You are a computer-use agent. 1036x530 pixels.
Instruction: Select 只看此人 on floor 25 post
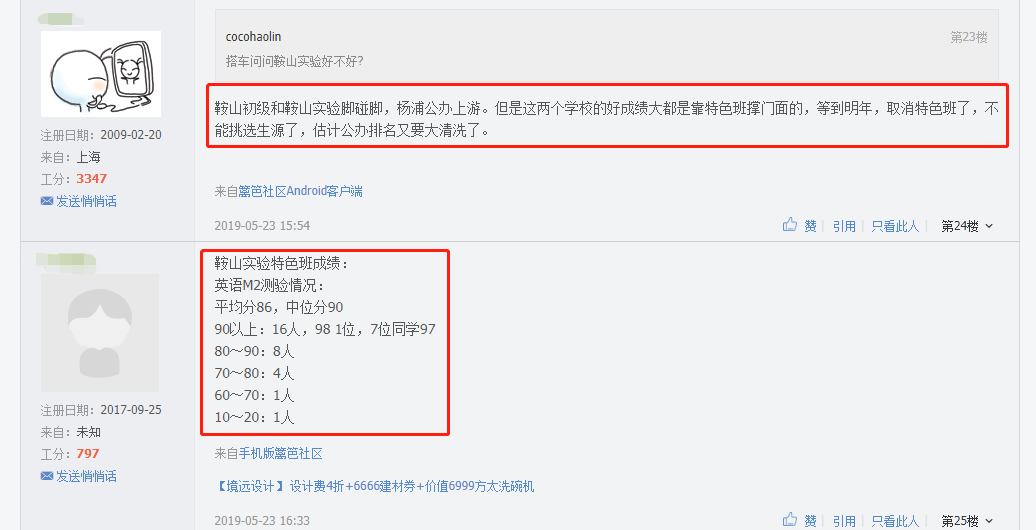point(895,521)
